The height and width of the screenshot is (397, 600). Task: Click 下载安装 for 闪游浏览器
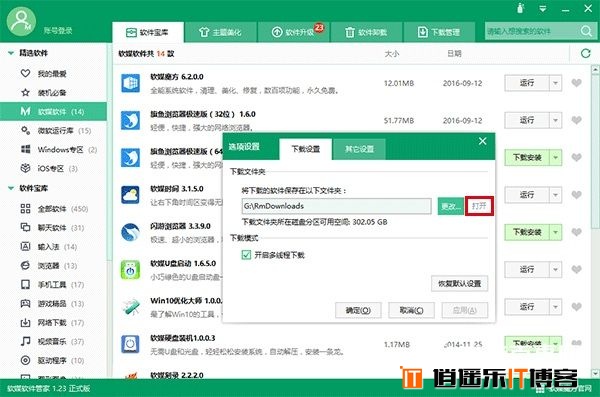point(527,232)
